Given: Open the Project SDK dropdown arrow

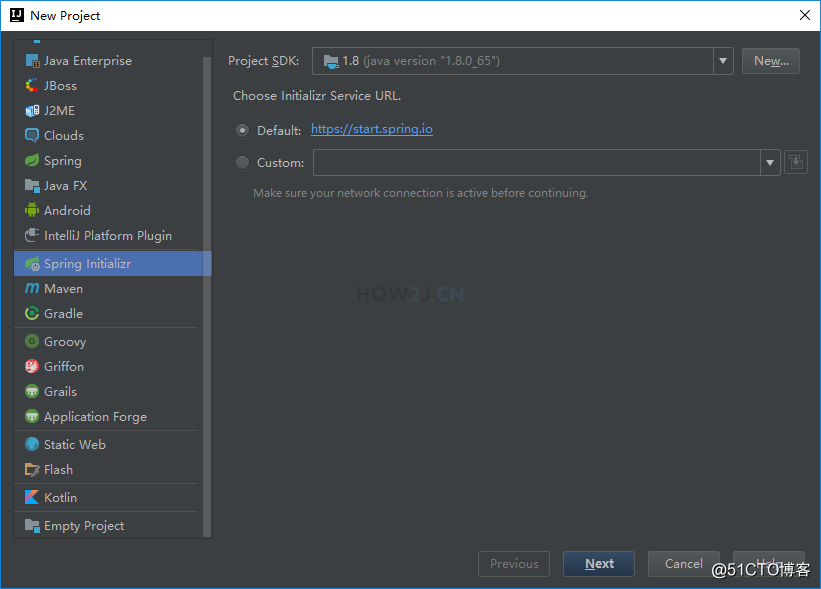Looking at the screenshot, I should point(723,61).
